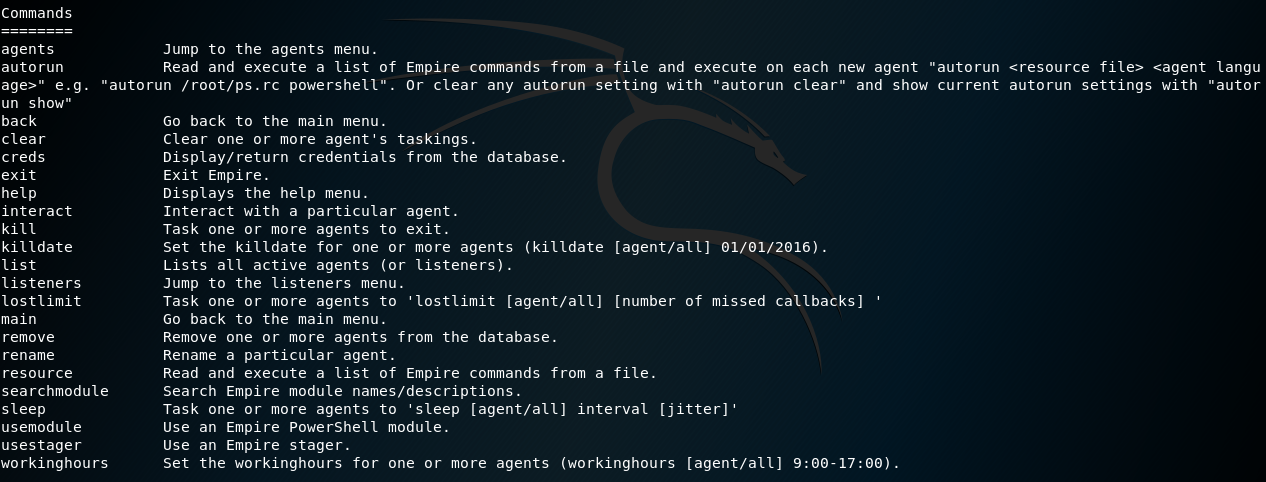Click the 'list' command word
The image size is (1266, 482).
19,265
